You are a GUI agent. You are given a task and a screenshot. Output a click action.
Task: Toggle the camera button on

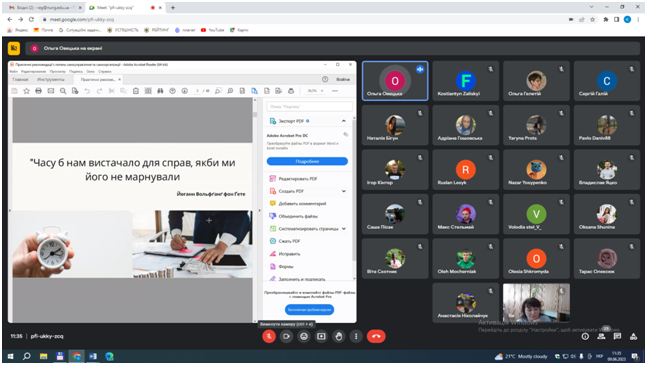286,337
